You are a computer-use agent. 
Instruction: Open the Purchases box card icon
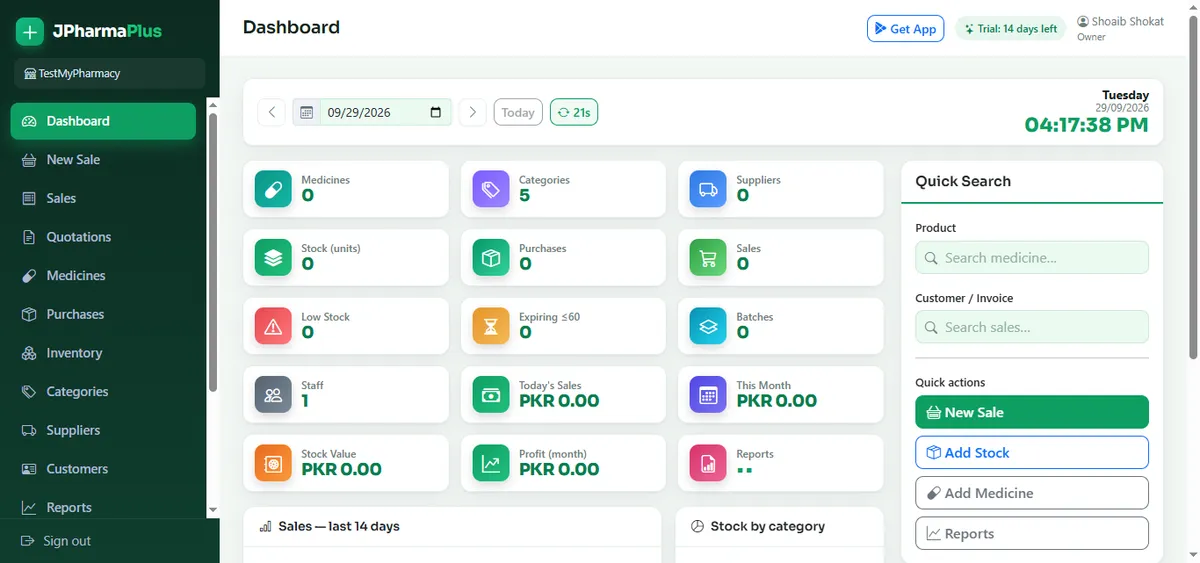491,258
